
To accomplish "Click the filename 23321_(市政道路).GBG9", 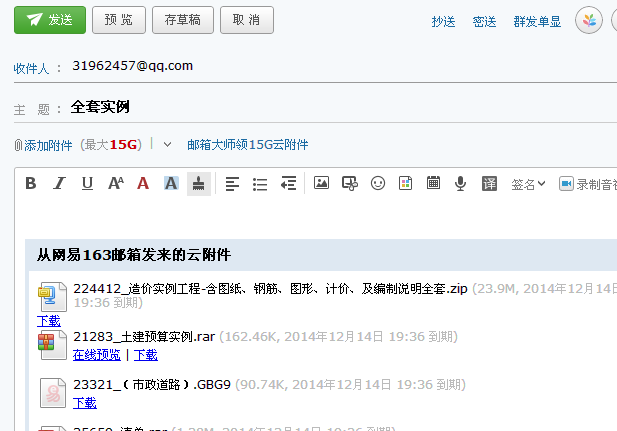I will coord(152,385).
